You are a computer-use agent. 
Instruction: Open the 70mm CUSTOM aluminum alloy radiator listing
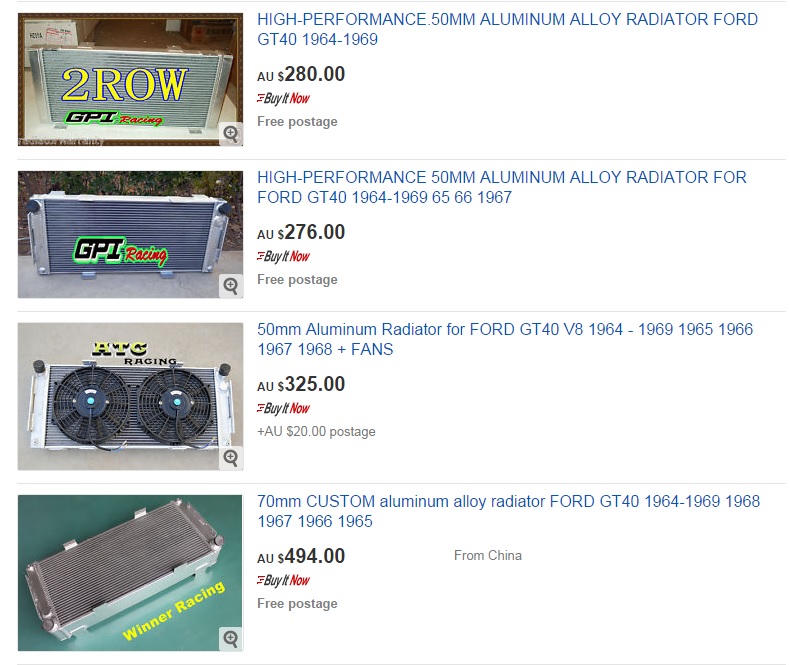coord(508,511)
